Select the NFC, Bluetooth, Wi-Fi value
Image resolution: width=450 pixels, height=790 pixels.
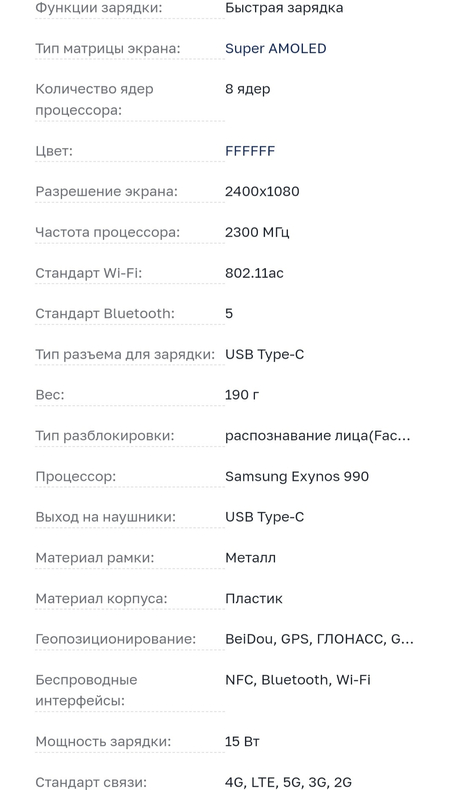[x=298, y=680]
